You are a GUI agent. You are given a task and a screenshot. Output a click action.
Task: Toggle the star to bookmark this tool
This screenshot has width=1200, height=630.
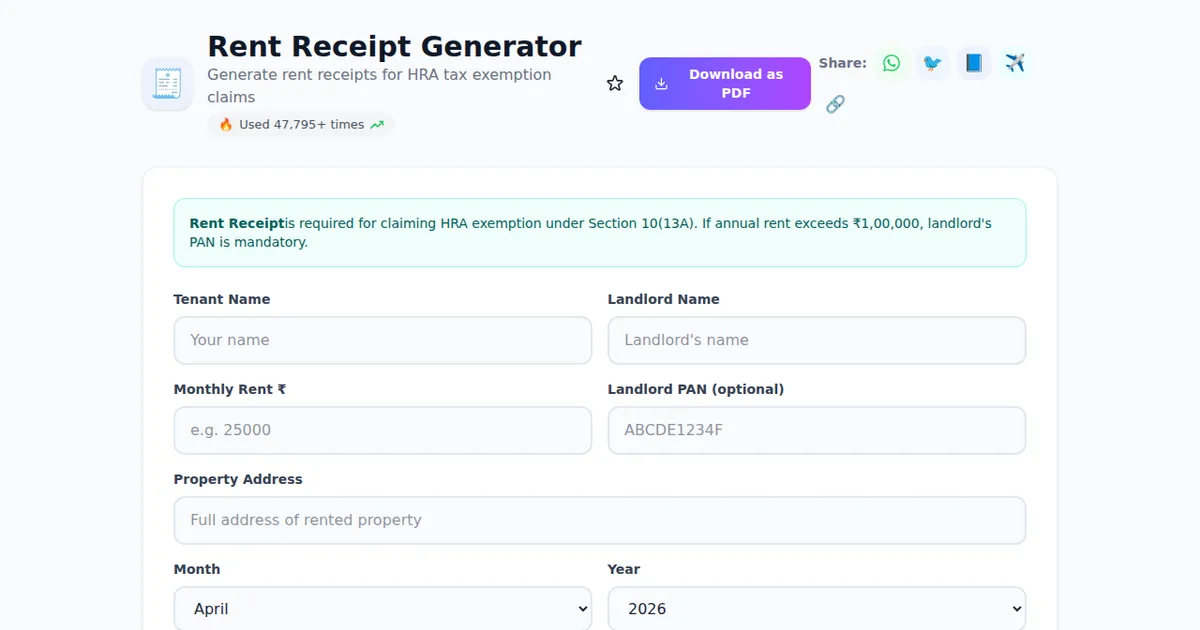614,83
